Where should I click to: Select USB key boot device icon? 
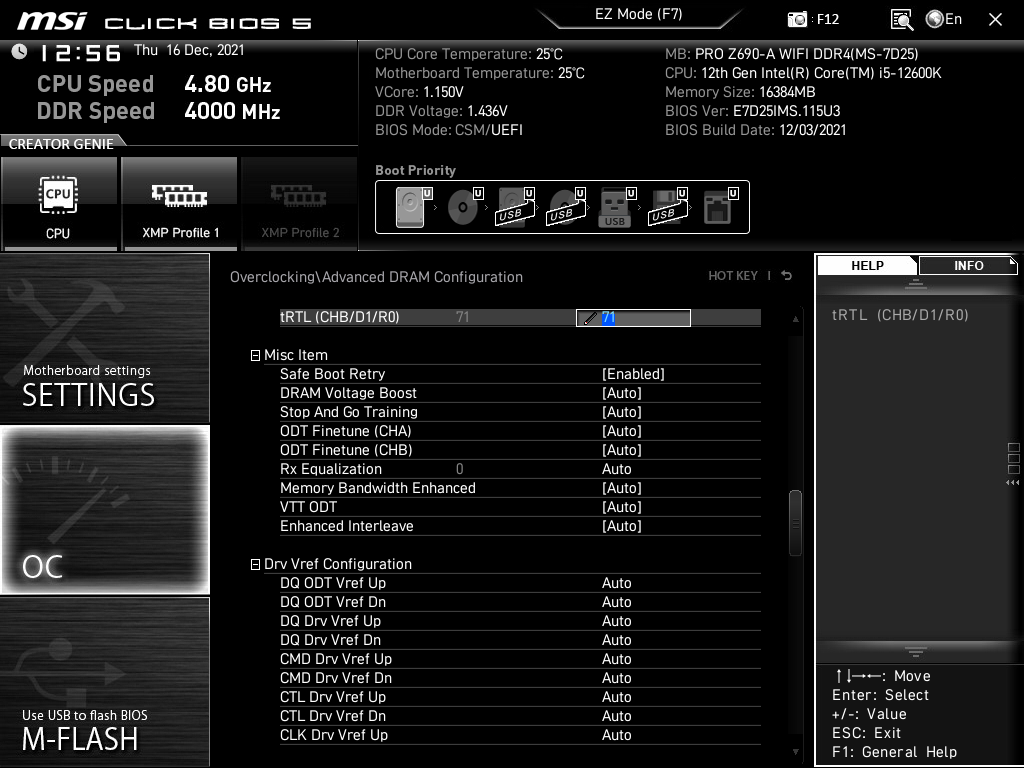point(616,206)
